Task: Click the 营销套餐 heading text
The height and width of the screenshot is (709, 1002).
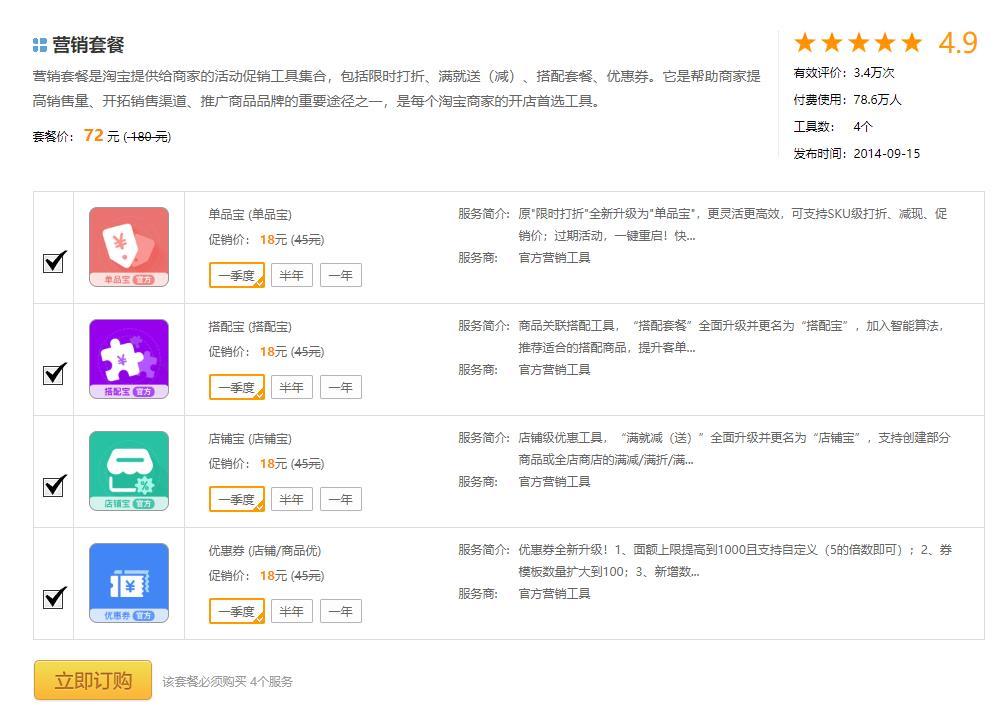Action: click(88, 45)
